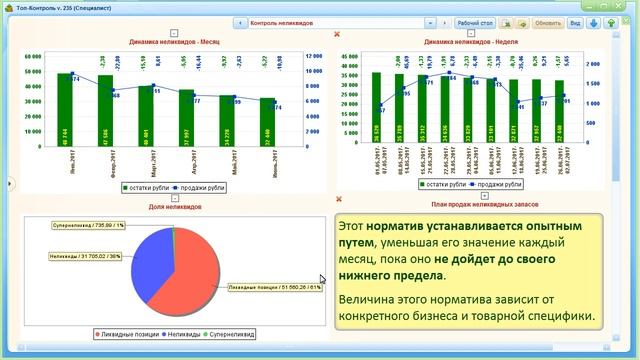Click 'остатки рубли' green legend marker in weekly chart

click(x=422, y=184)
